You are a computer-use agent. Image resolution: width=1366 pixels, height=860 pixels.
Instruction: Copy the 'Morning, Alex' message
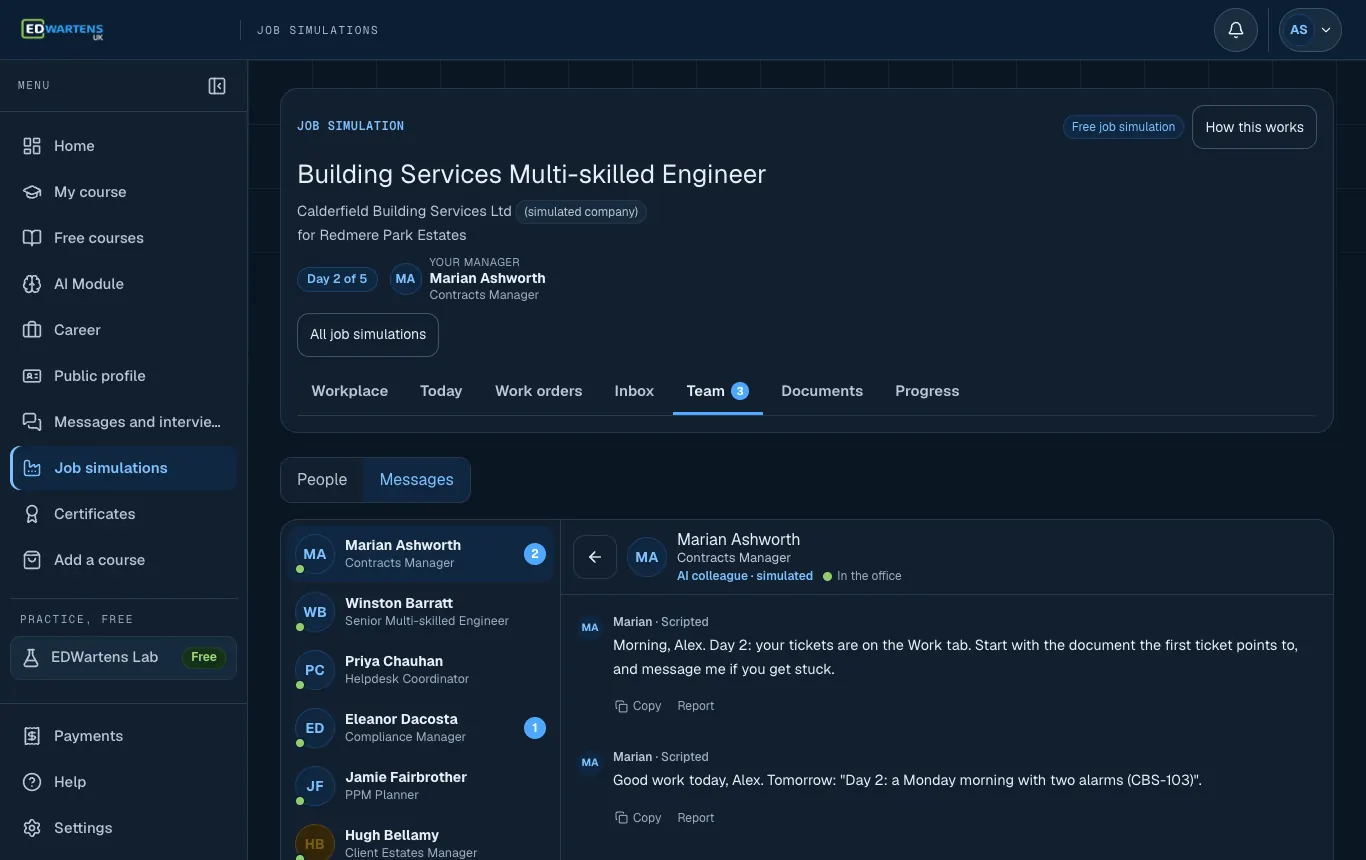tap(638, 706)
